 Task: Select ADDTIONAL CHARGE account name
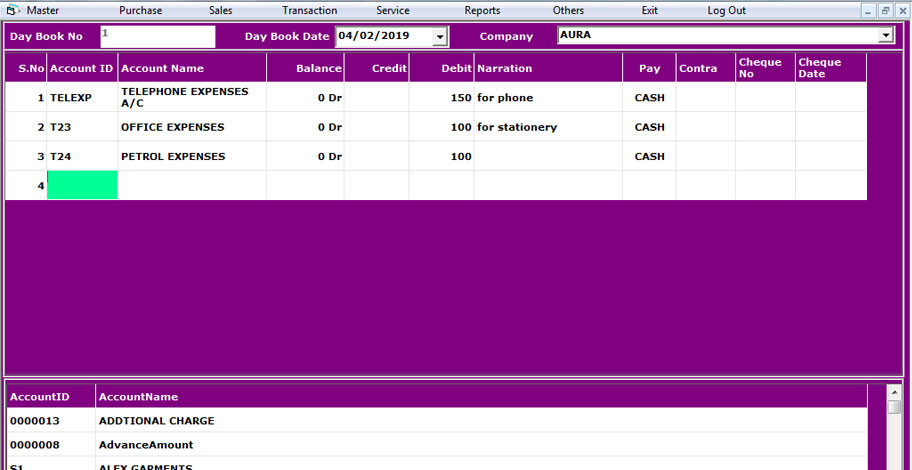(x=481, y=421)
